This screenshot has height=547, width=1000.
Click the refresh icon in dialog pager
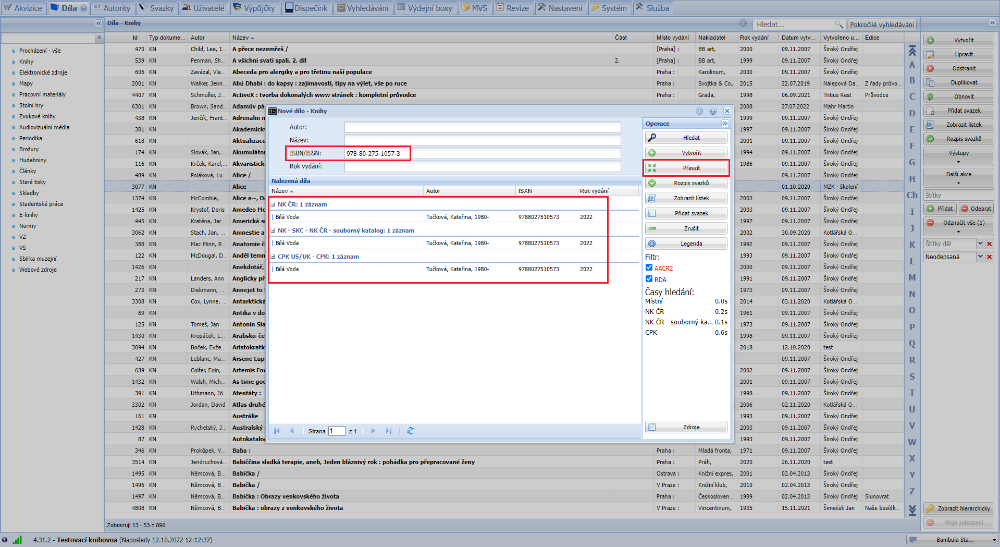click(x=410, y=430)
